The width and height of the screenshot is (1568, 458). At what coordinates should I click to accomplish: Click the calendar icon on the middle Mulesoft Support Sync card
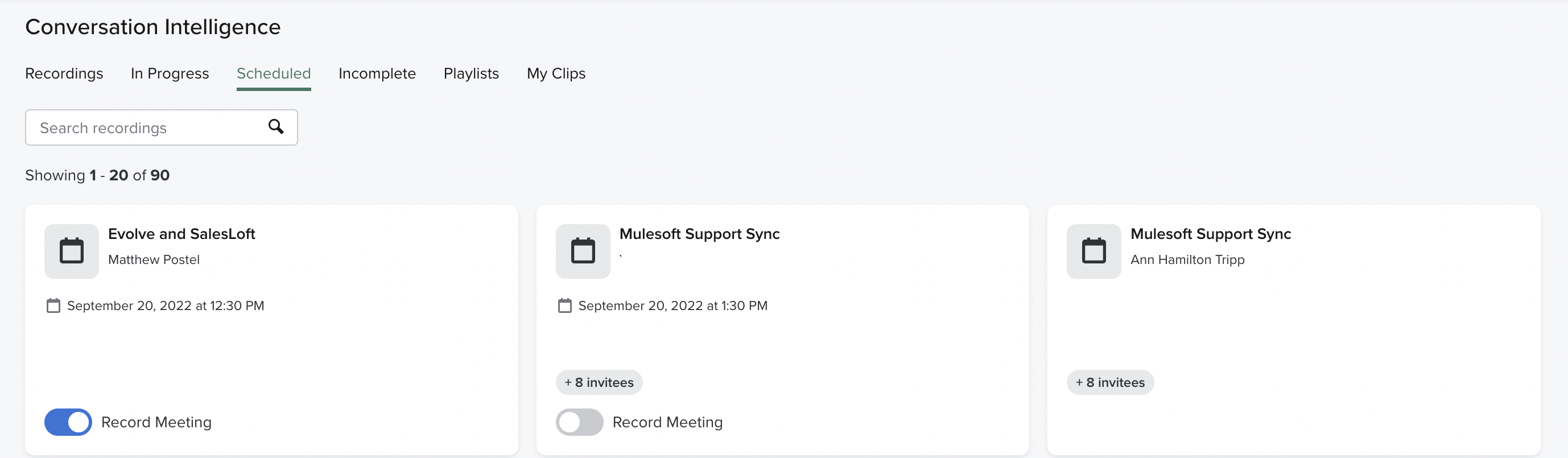(x=583, y=250)
